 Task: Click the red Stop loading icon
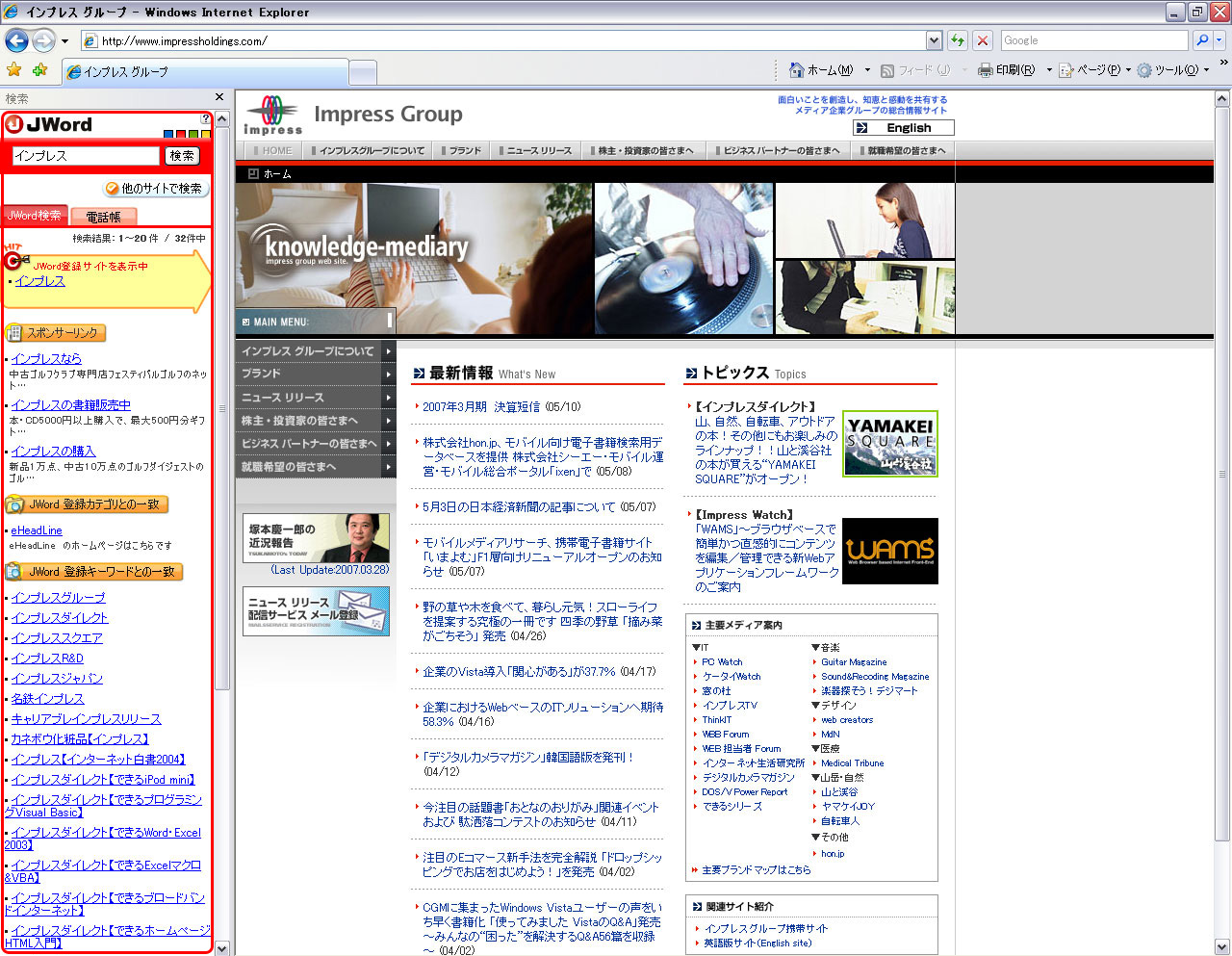point(983,40)
